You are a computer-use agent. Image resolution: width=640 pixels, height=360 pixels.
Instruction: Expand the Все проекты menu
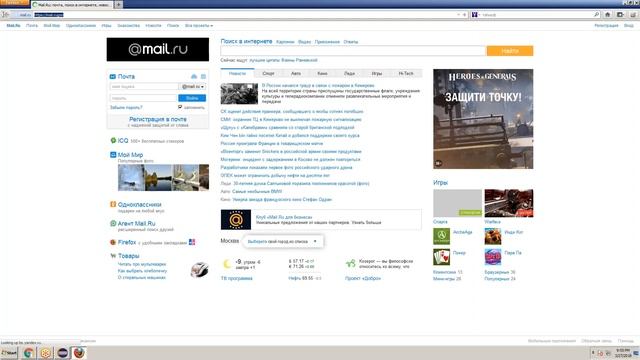(x=199, y=26)
